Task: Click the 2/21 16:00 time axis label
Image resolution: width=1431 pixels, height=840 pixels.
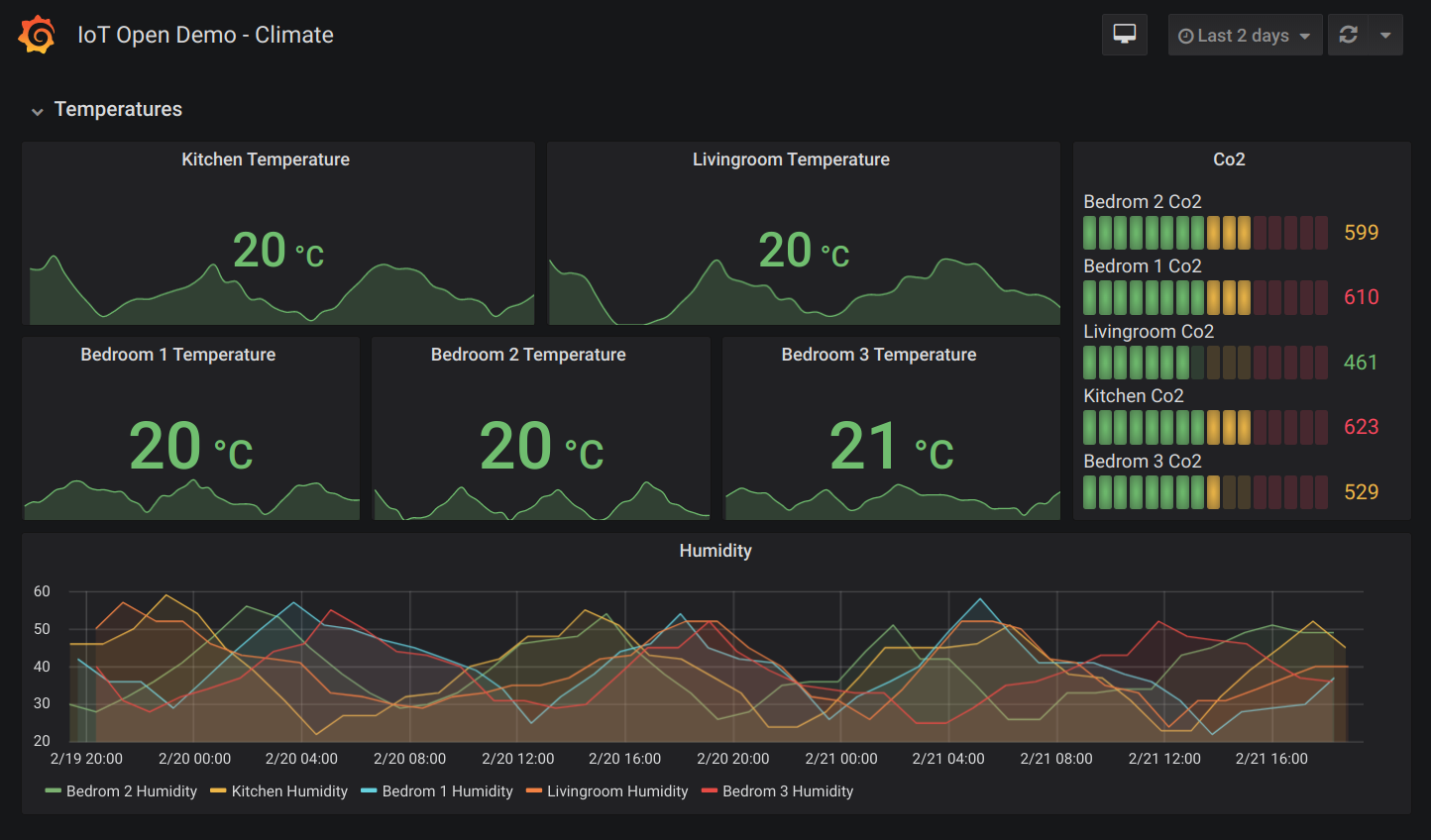Action: coord(1271,759)
